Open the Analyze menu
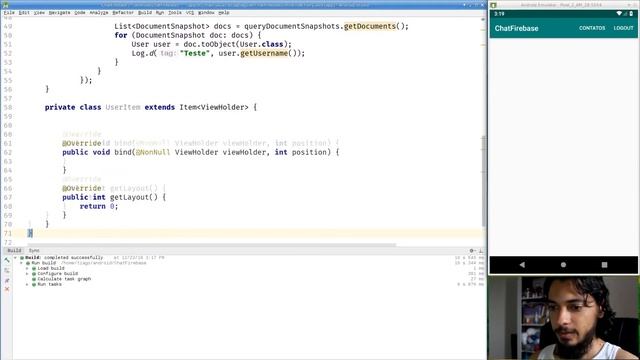 tap(99, 13)
